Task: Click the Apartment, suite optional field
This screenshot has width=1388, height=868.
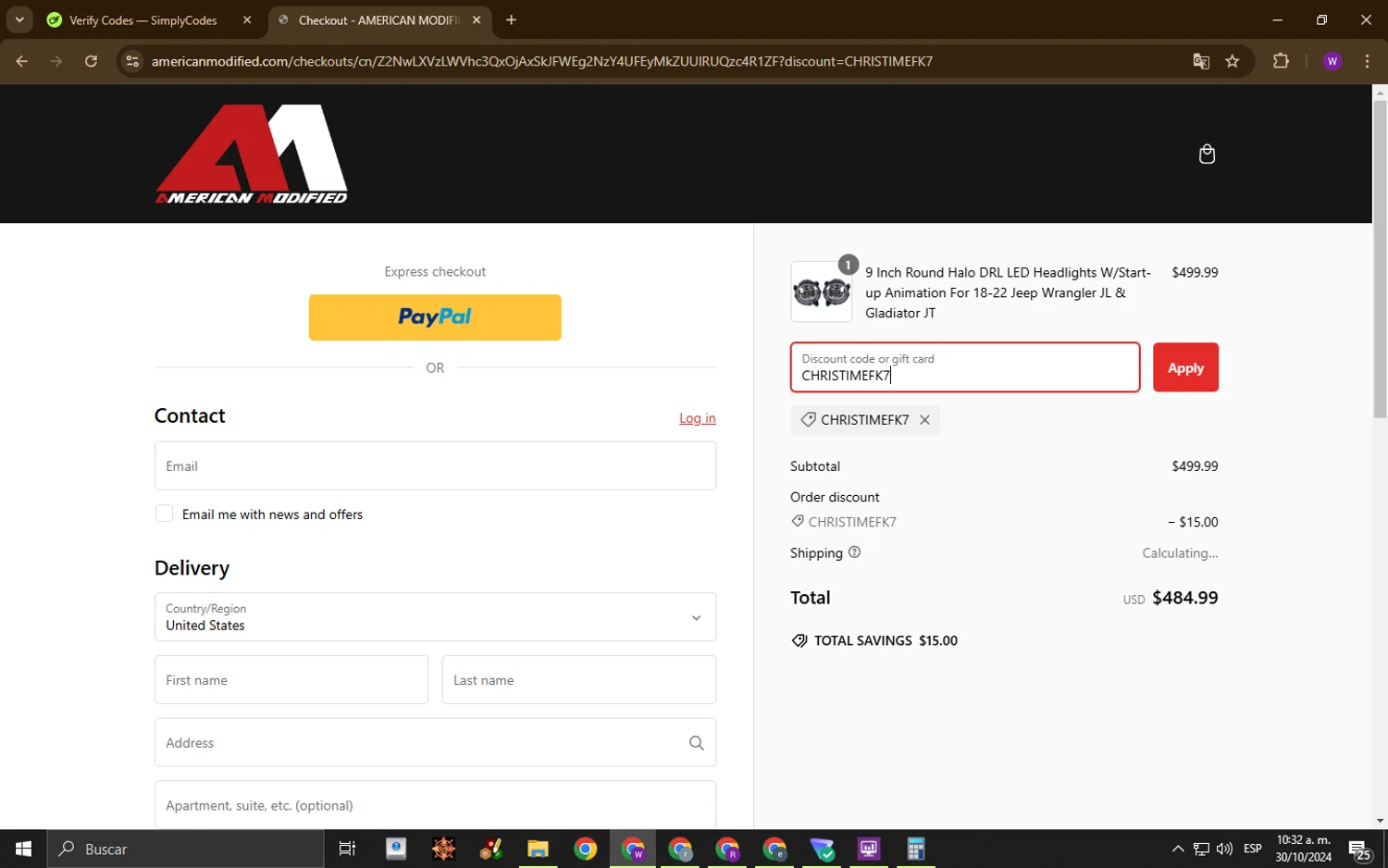Action: (x=435, y=804)
